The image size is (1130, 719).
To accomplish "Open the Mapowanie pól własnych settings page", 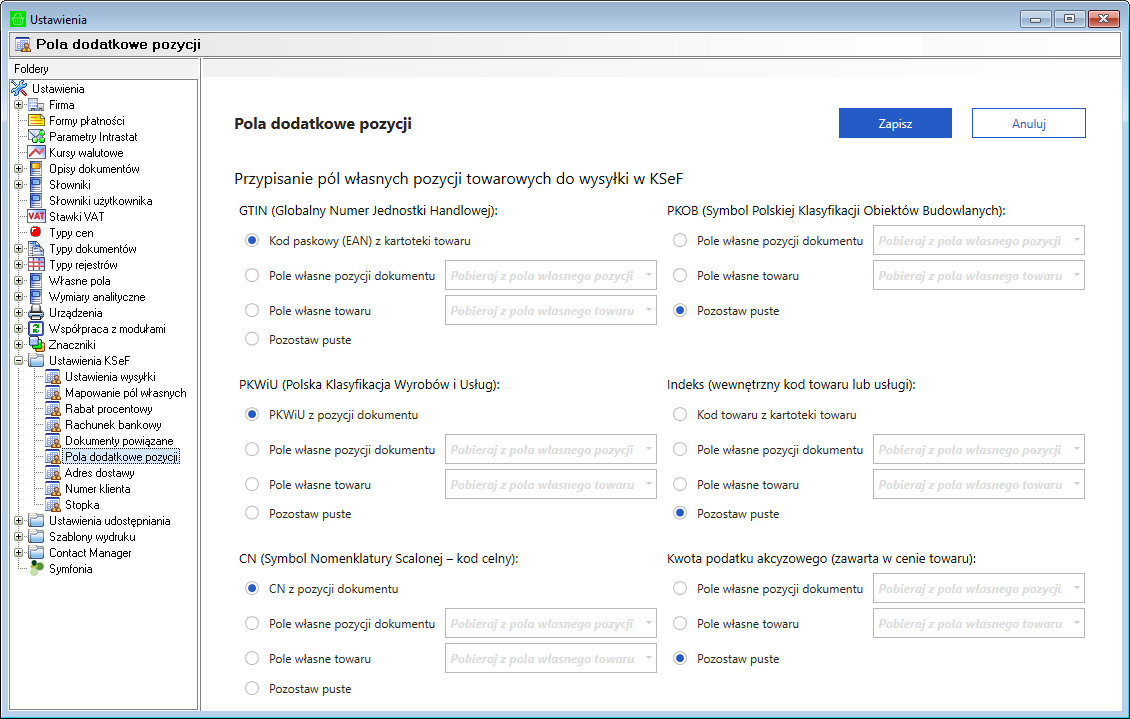I will 125,393.
